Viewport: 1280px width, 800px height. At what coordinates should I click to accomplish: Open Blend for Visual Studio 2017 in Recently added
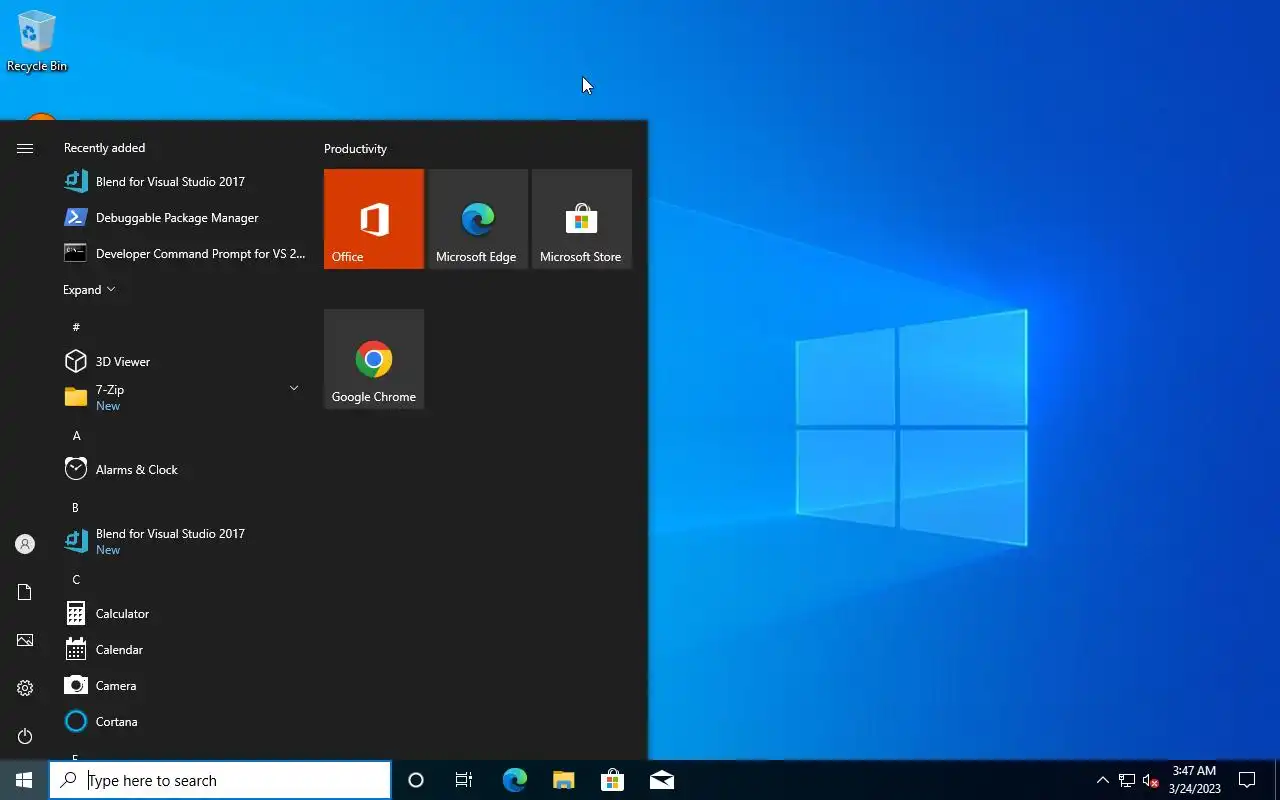185,181
